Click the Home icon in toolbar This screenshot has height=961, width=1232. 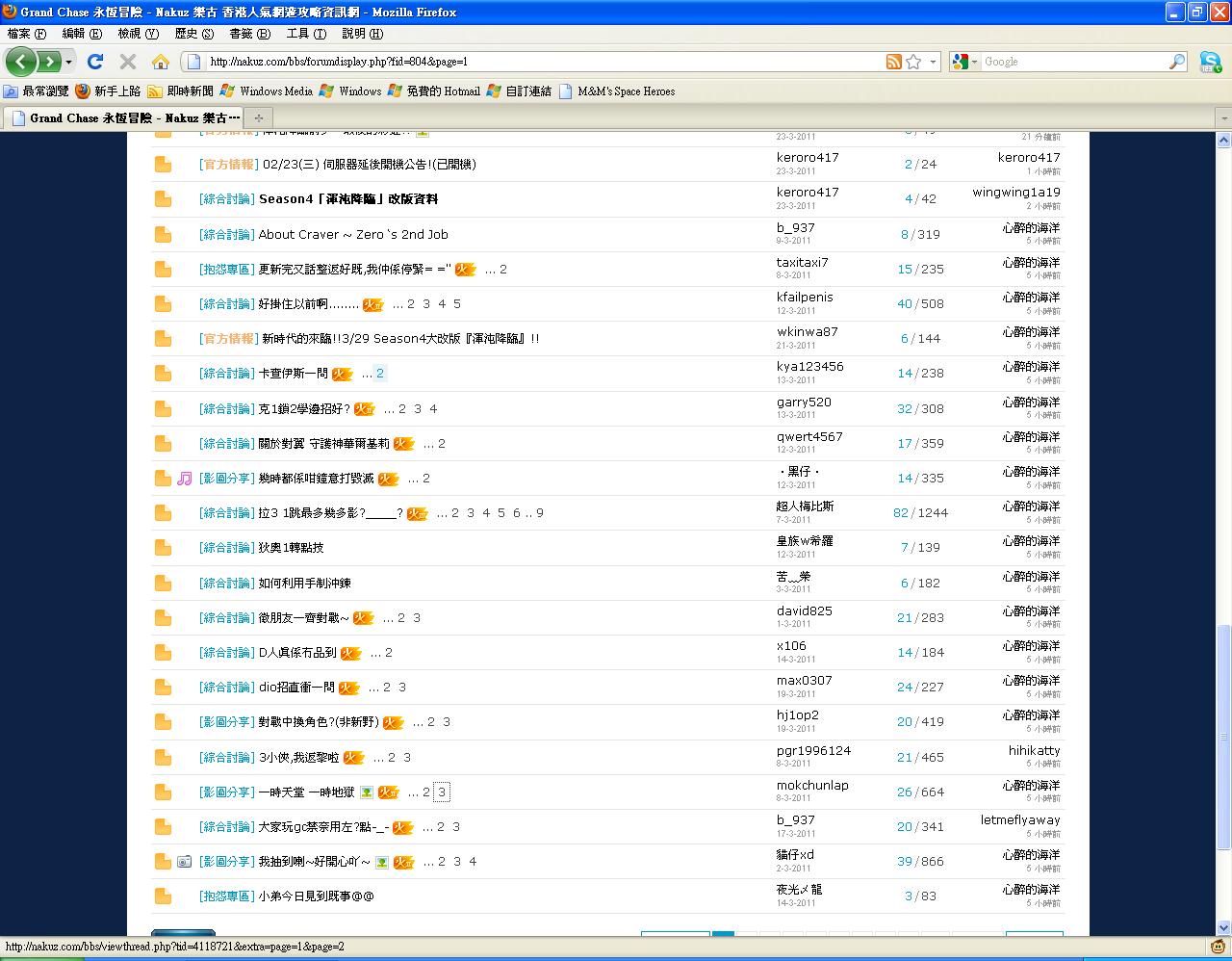pos(161,62)
